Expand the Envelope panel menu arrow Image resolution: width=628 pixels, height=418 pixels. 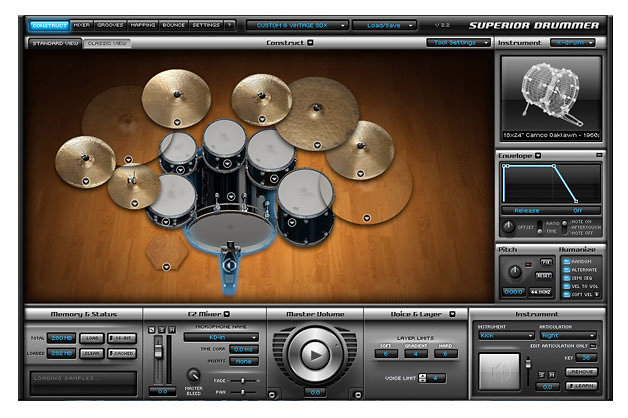point(538,155)
